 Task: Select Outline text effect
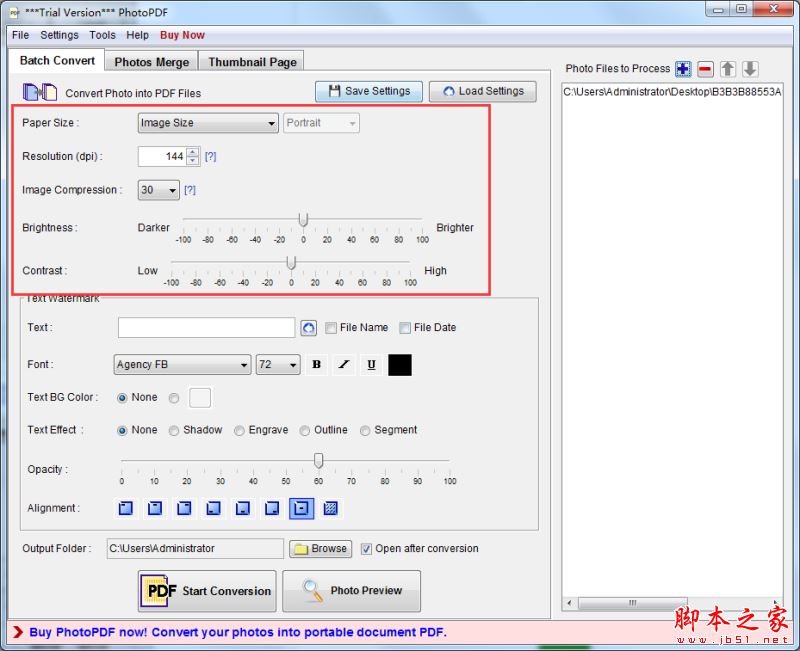305,431
